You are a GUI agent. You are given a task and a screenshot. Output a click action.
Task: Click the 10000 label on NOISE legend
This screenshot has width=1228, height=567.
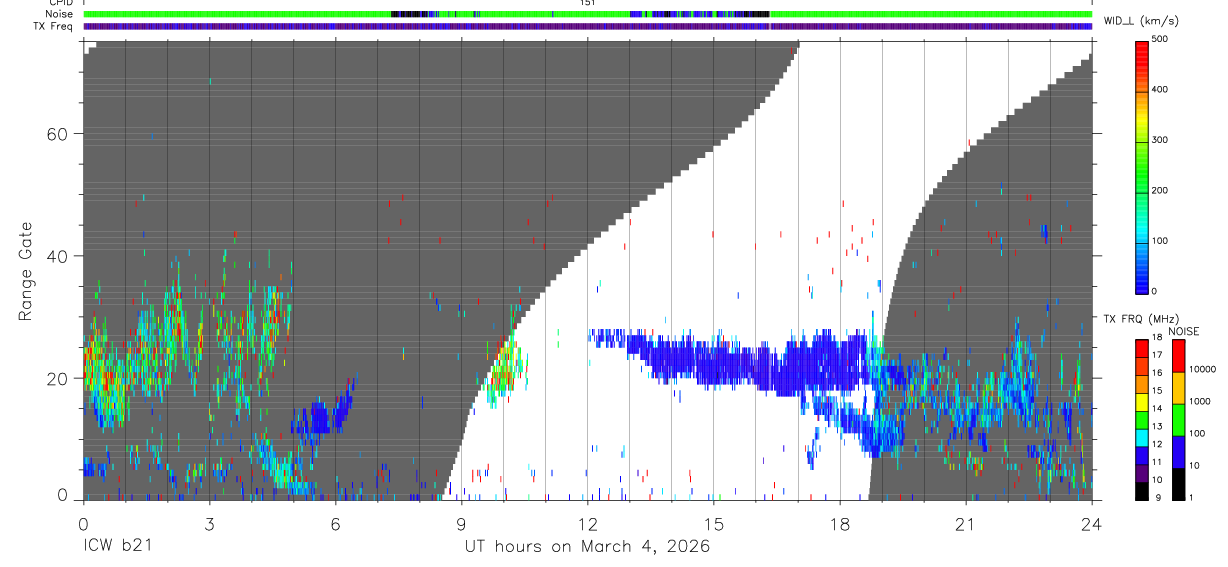pyautogui.click(x=1204, y=369)
